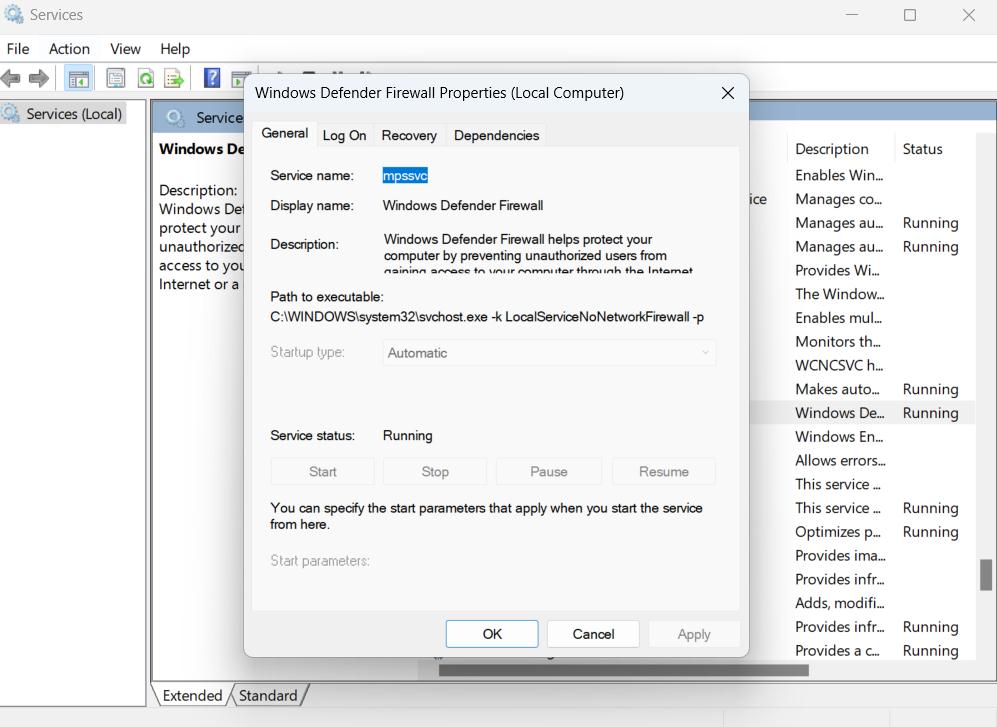Screen dimensions: 997x727
Task: Click the Services gear icon in title bar
Action: pyautogui.click(x=13, y=14)
